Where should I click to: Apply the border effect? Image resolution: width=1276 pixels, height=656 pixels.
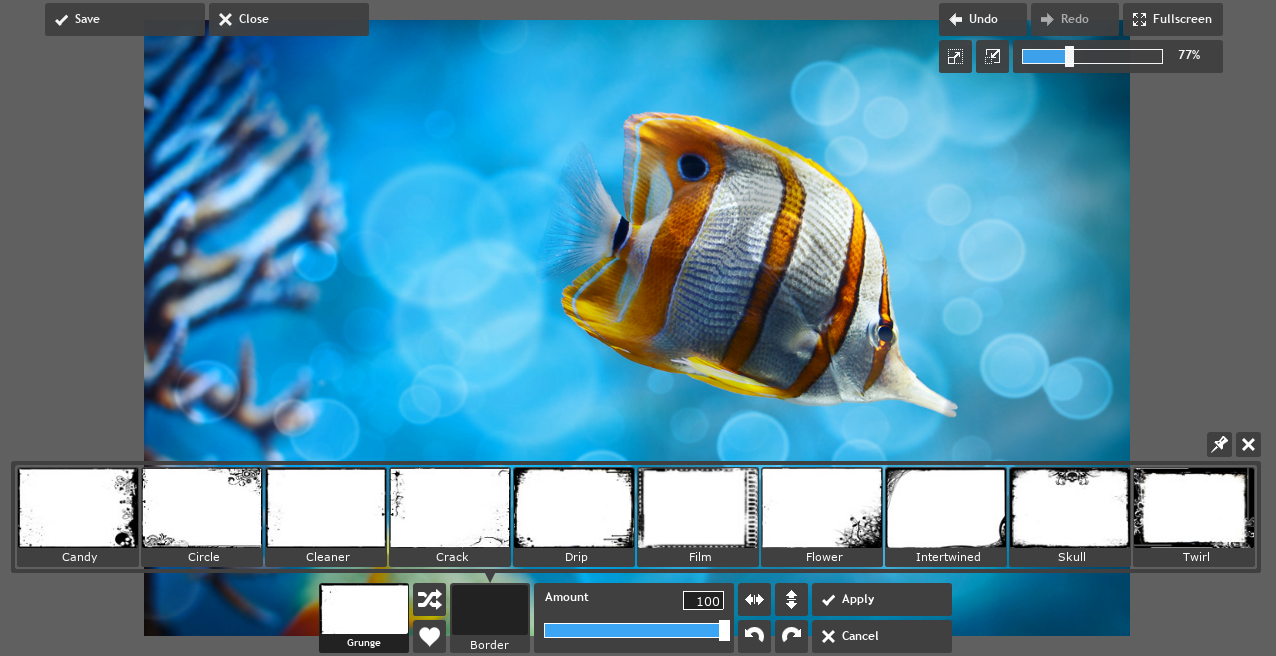click(x=881, y=600)
